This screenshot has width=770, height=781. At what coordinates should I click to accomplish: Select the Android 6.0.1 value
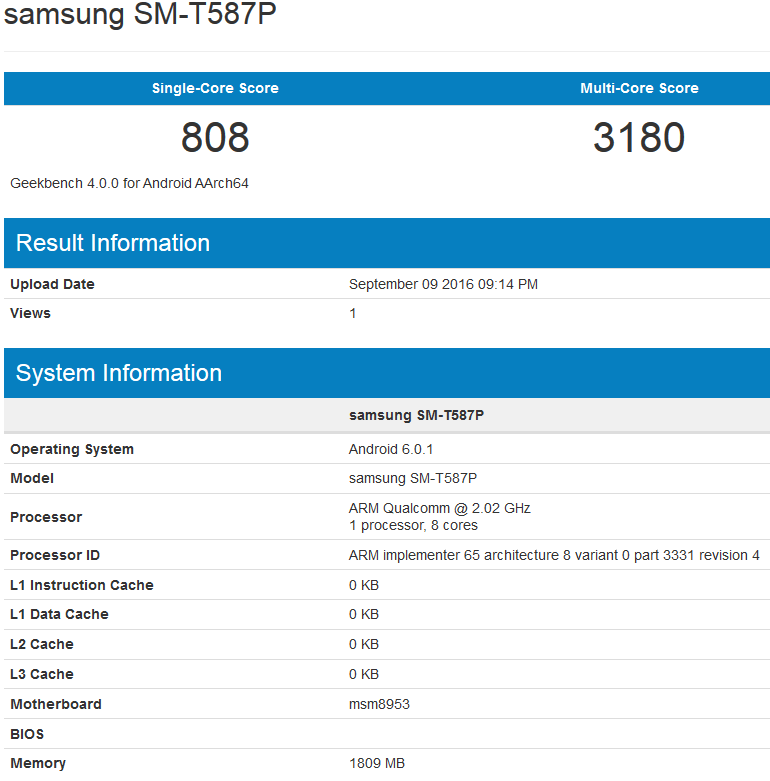391,449
